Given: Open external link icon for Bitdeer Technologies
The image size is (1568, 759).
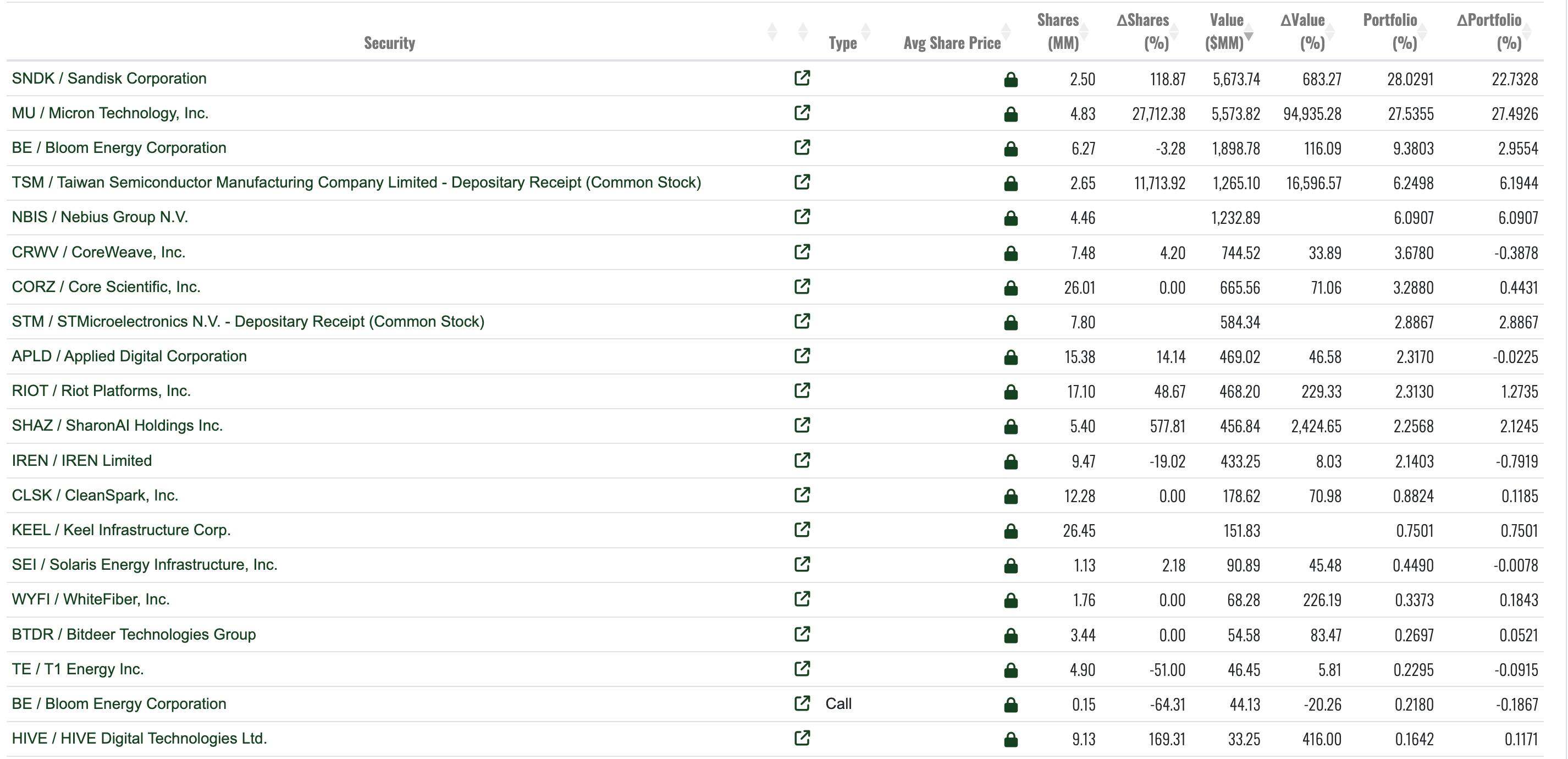Looking at the screenshot, I should [802, 634].
